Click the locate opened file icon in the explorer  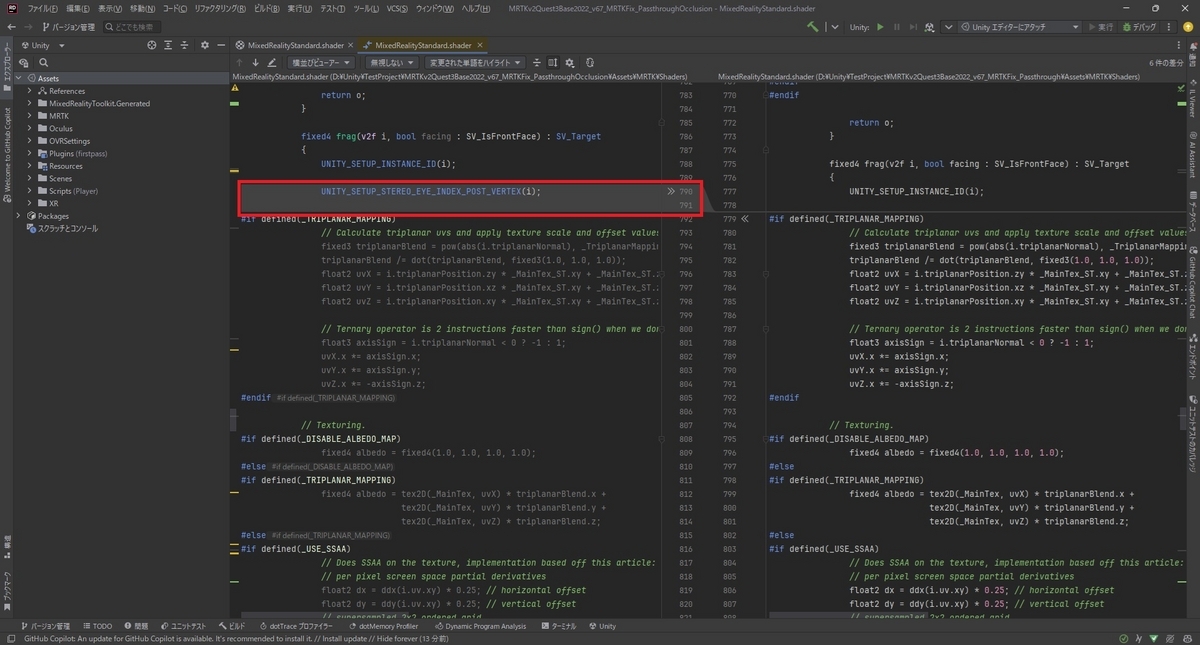pyautogui.click(x=152, y=45)
